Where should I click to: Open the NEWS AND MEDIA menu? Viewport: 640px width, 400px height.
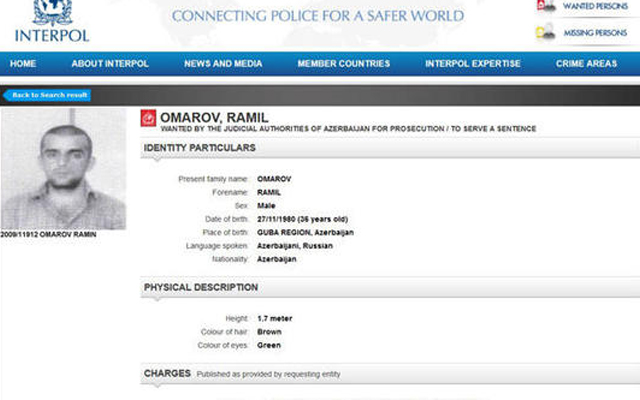223,64
